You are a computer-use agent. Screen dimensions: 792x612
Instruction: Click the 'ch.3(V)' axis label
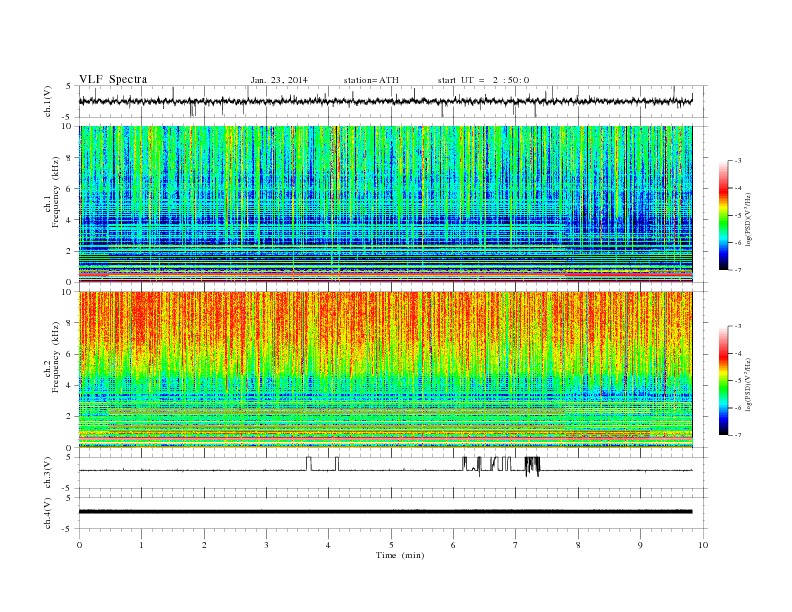click(x=48, y=473)
